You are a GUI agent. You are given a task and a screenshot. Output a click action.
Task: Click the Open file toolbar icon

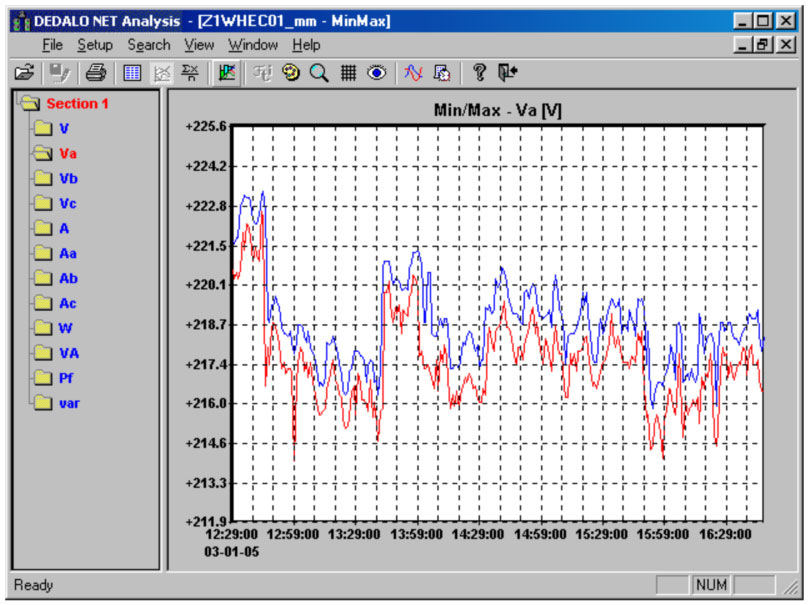tap(25, 72)
